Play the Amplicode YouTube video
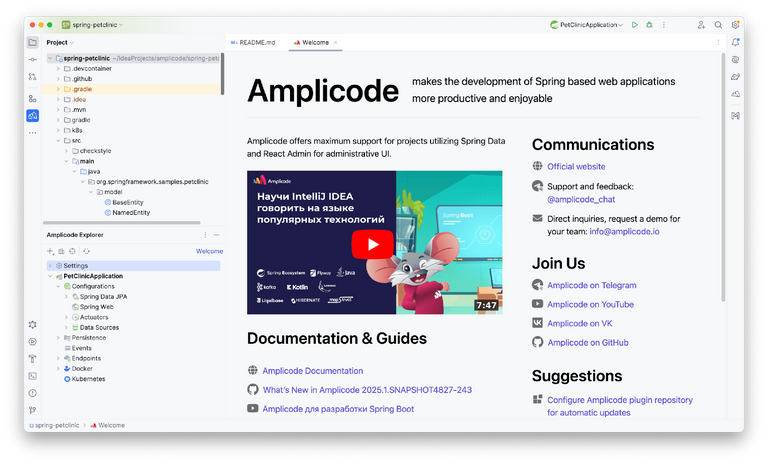The width and height of the screenshot is (768, 464). tap(374, 242)
